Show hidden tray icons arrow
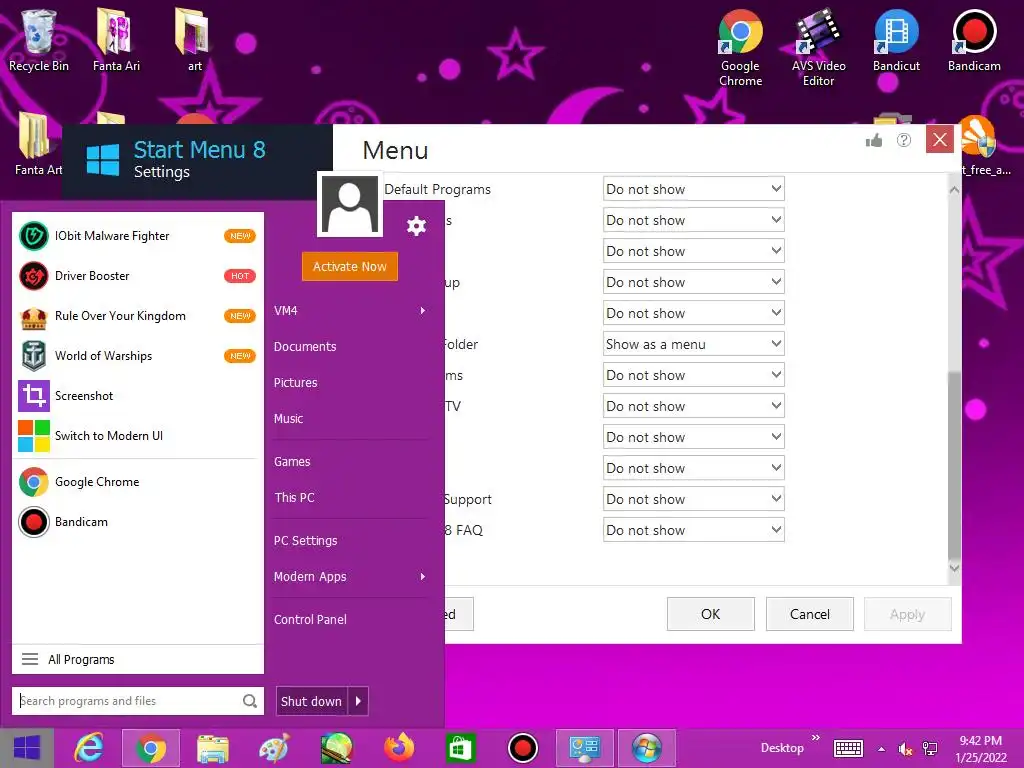The image size is (1024, 768). 882,749
